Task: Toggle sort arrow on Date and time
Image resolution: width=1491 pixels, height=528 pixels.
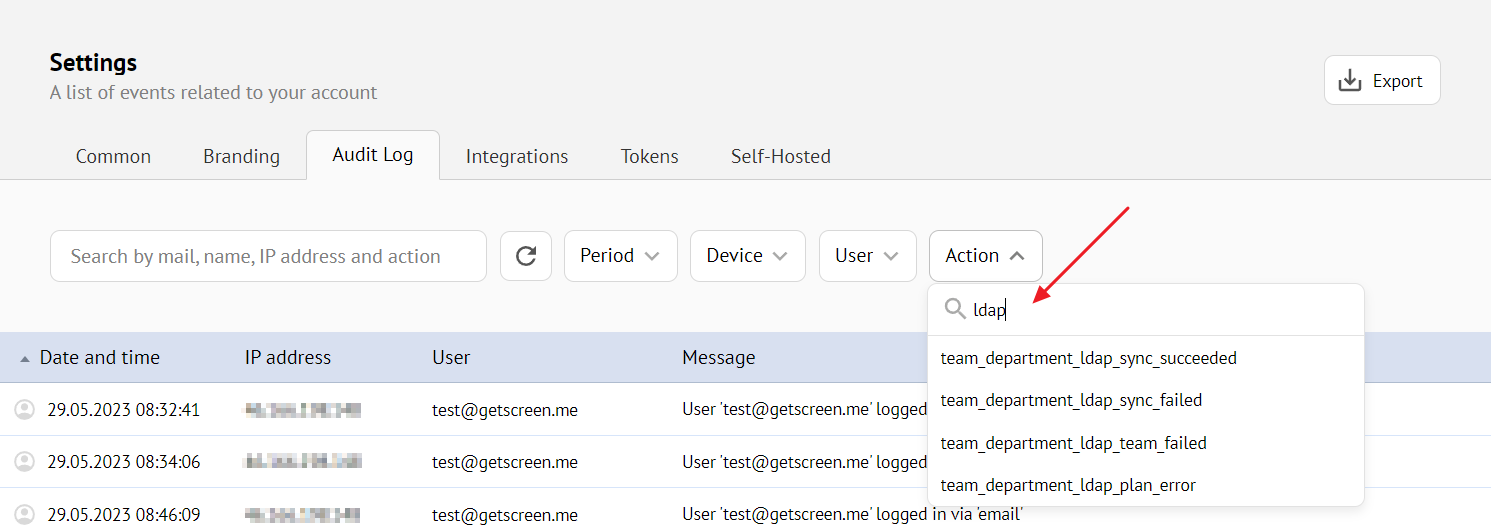Action: click(25, 358)
